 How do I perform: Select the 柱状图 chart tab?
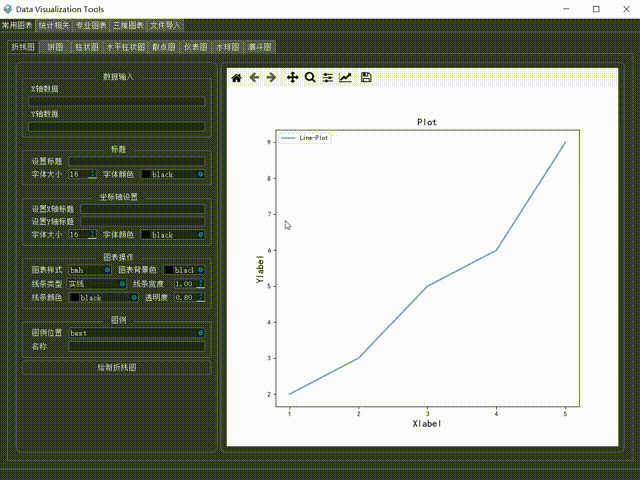pyautogui.click(x=87, y=47)
